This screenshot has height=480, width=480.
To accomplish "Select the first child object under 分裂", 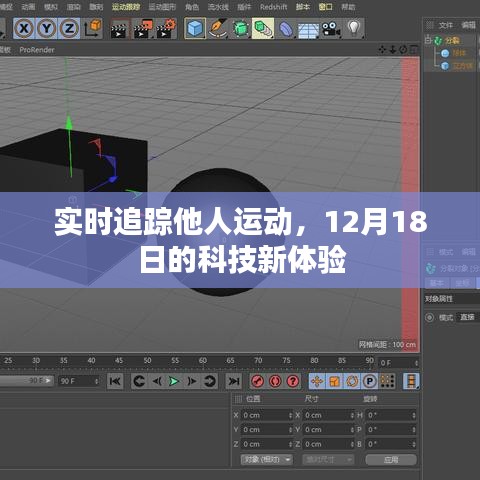I will tap(459, 53).
